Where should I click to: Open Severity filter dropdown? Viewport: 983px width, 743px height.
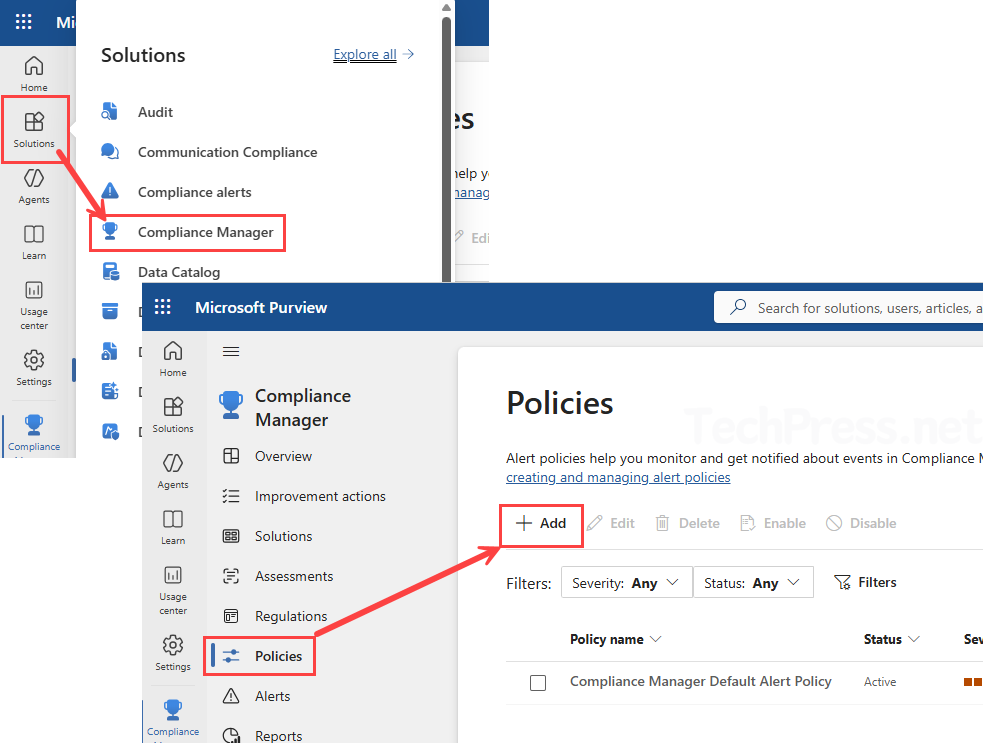[626, 582]
